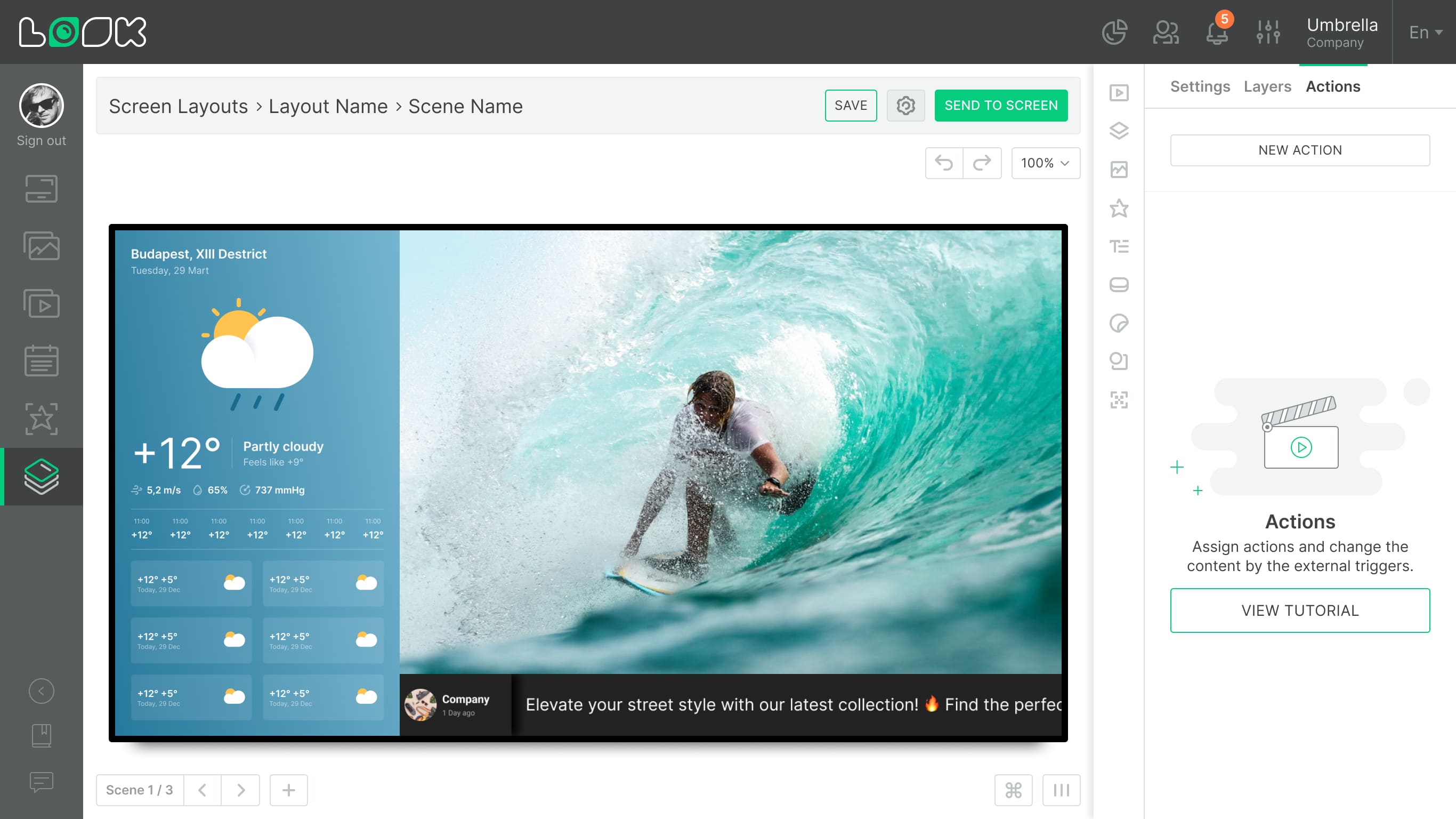Redo the last change

[982, 163]
